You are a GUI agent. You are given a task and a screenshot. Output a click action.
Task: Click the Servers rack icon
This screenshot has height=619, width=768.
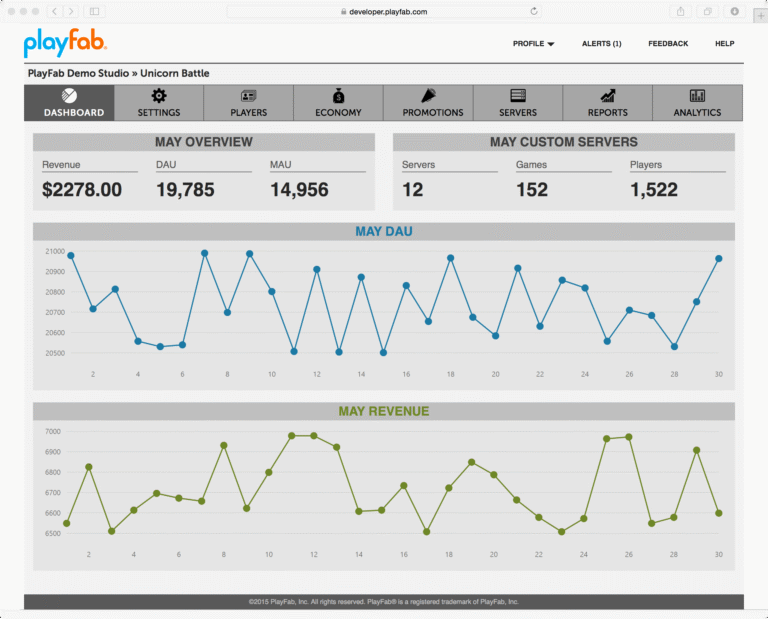click(518, 95)
